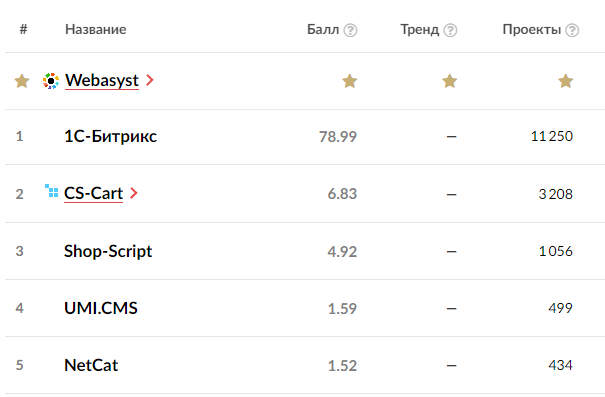This screenshot has width=605, height=397.
Task: Select the UMI.CMS entry
Action: [x=101, y=308]
